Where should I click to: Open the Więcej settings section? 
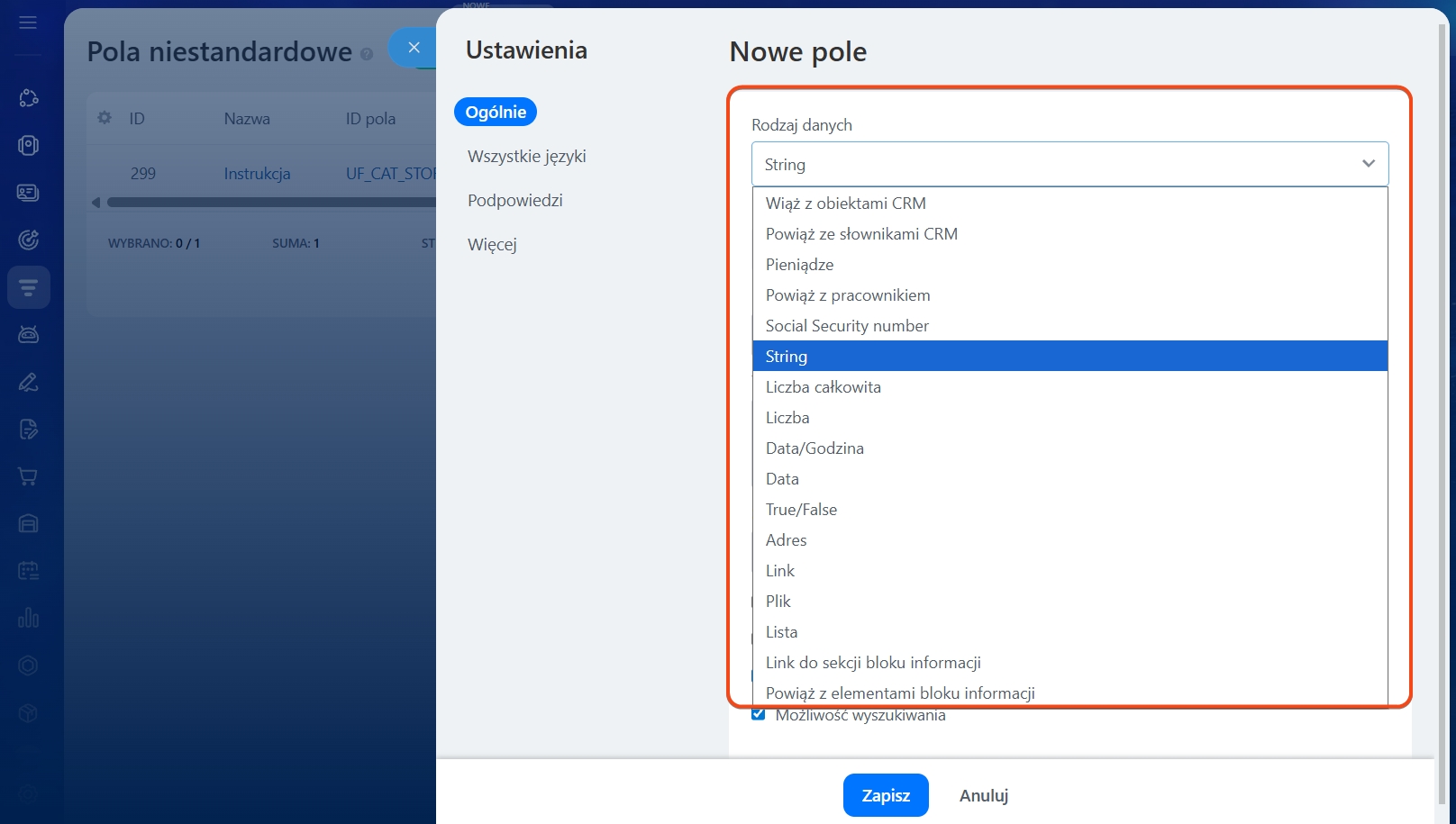492,245
